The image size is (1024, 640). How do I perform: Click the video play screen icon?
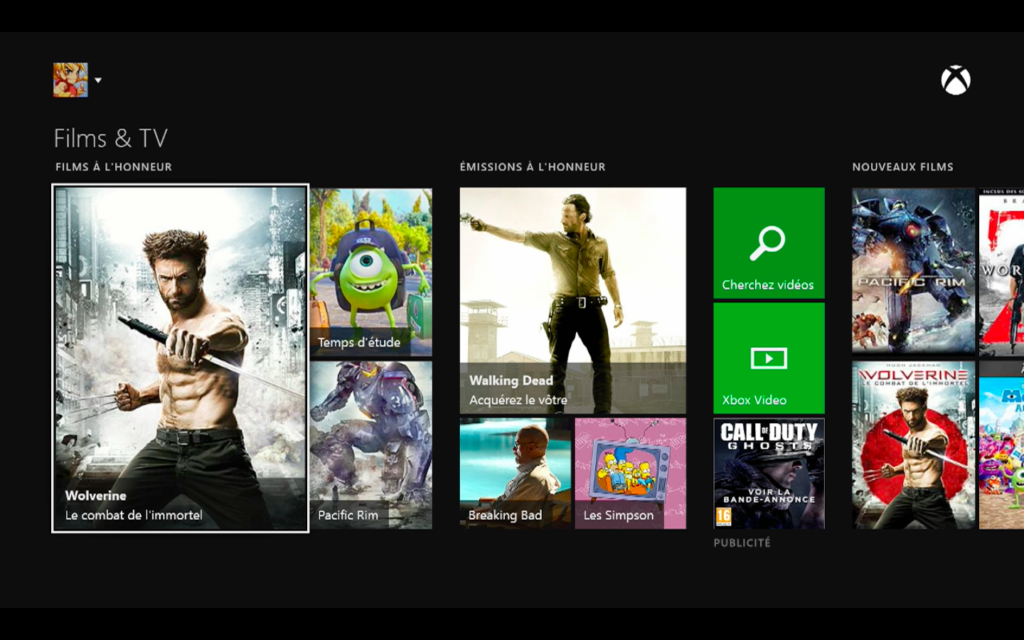click(x=769, y=358)
